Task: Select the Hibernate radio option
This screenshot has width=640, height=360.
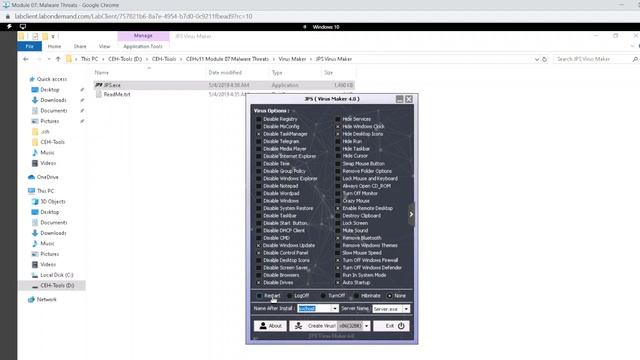Action: [356, 296]
